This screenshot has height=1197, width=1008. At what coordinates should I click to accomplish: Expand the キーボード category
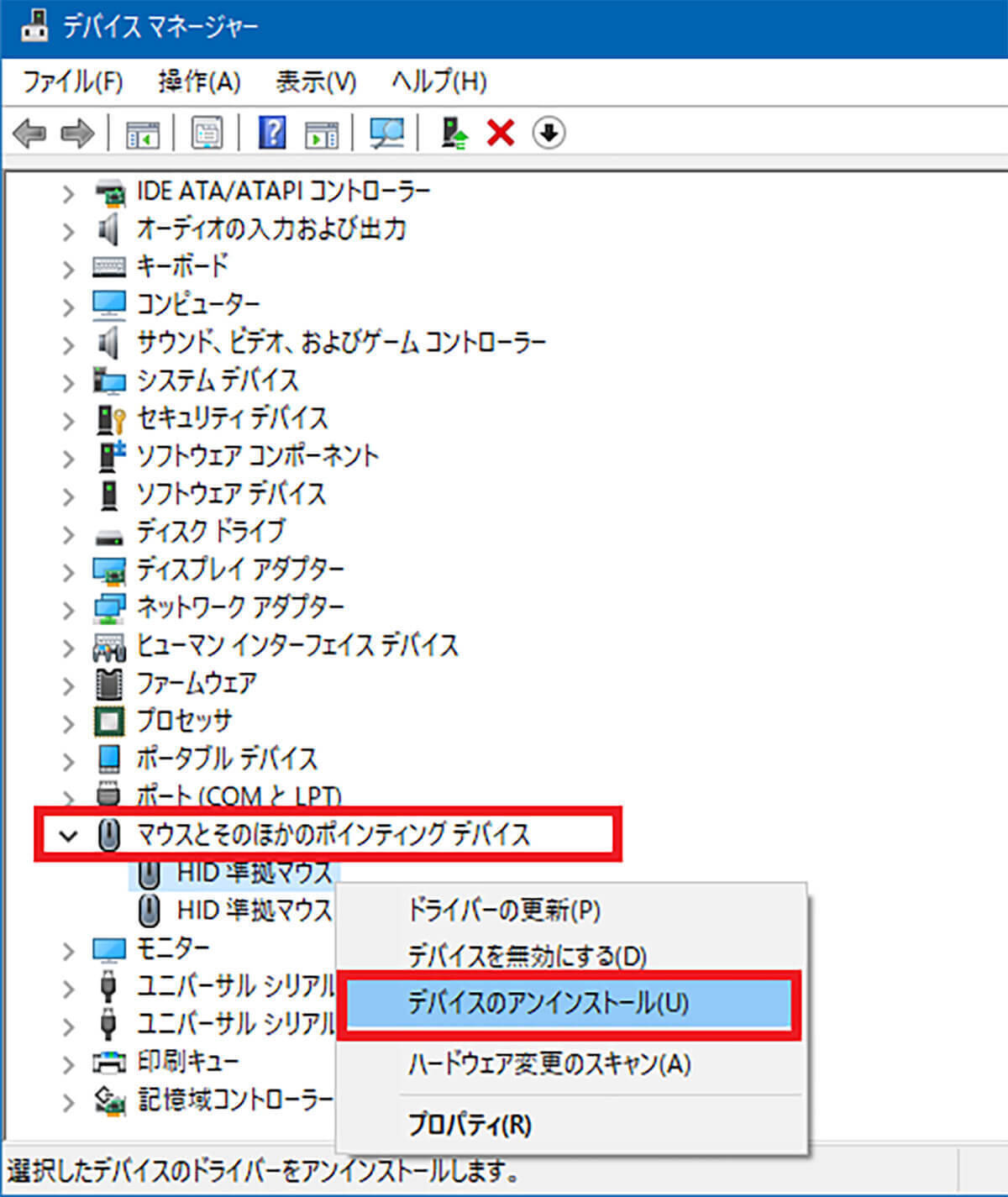69,269
